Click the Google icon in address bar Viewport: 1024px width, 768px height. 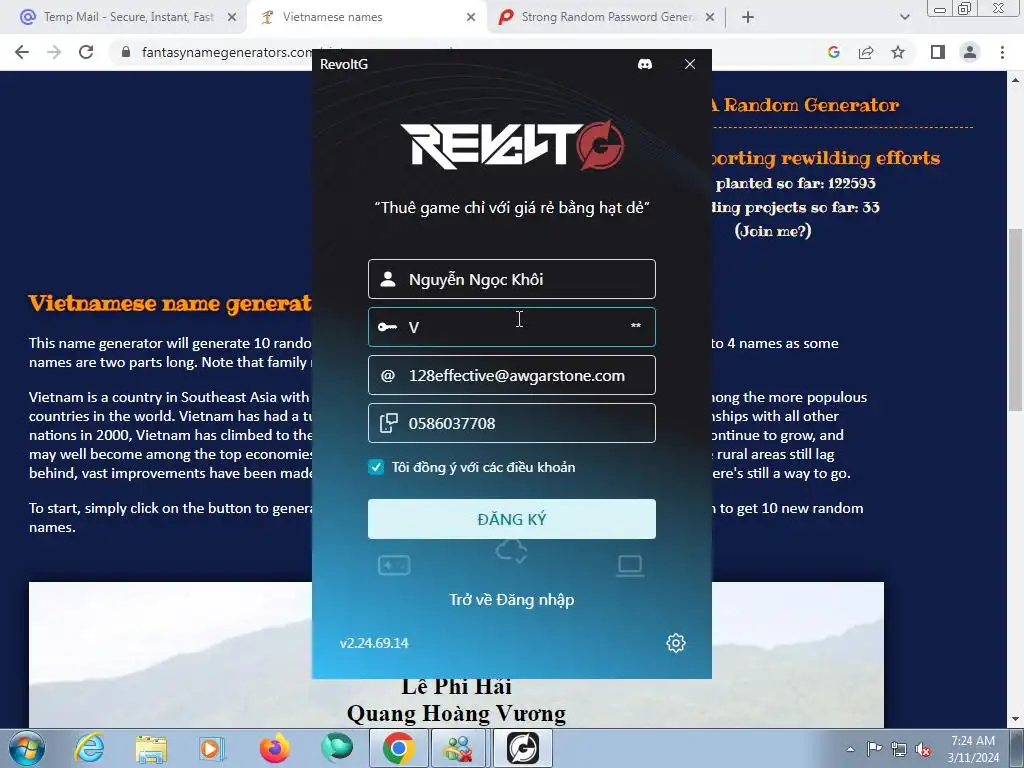[x=833, y=52]
